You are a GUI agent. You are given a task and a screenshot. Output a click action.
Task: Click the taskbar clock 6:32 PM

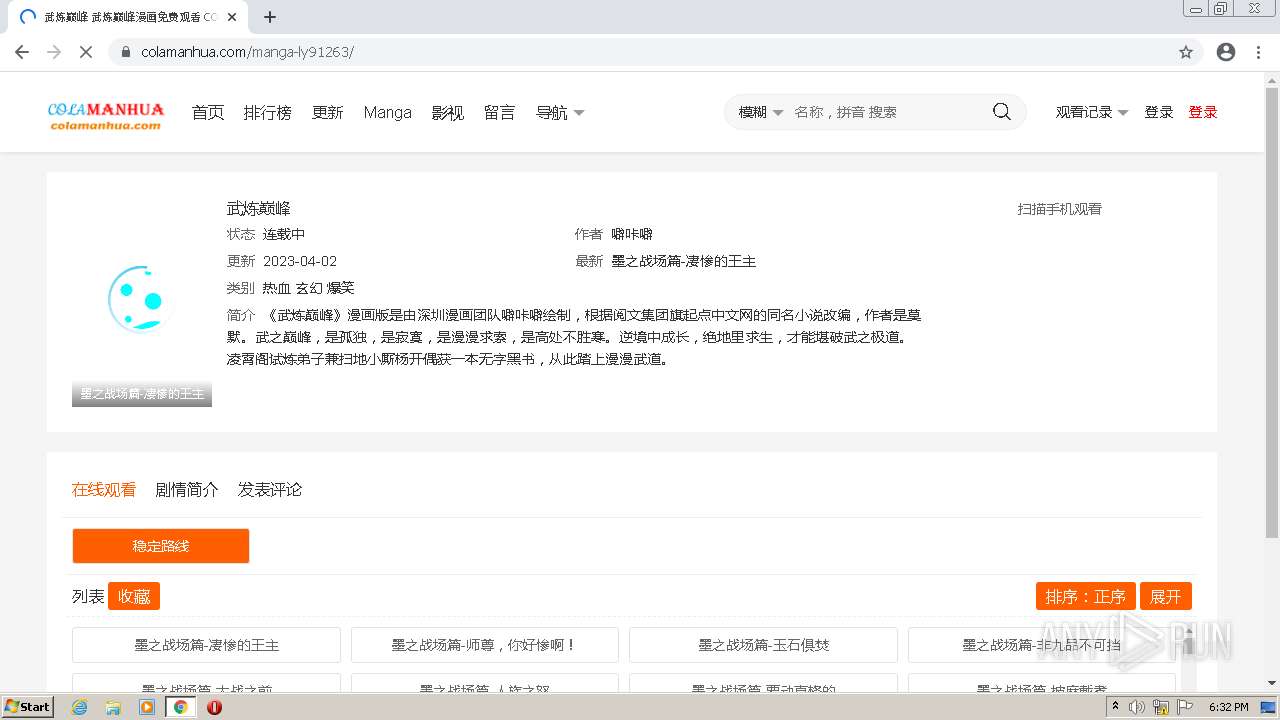tap(1228, 707)
